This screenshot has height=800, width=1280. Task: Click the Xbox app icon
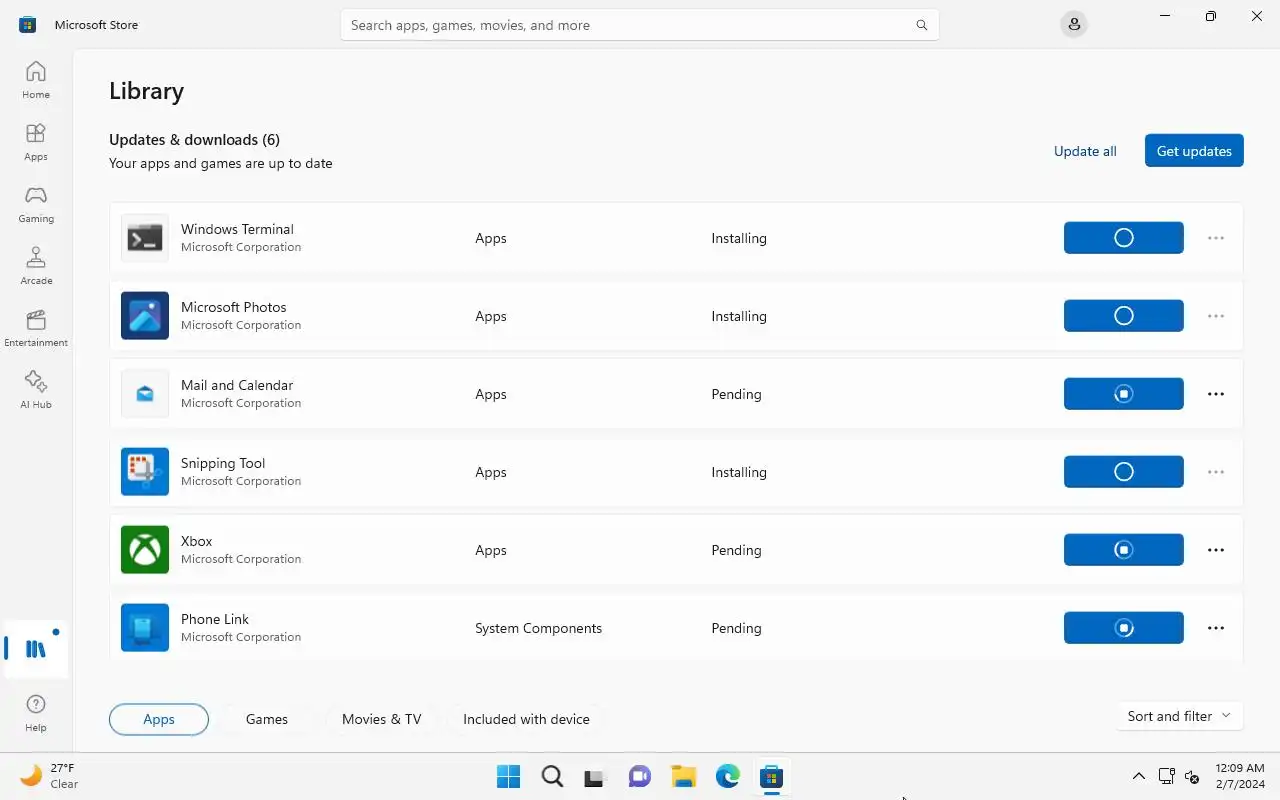click(145, 550)
